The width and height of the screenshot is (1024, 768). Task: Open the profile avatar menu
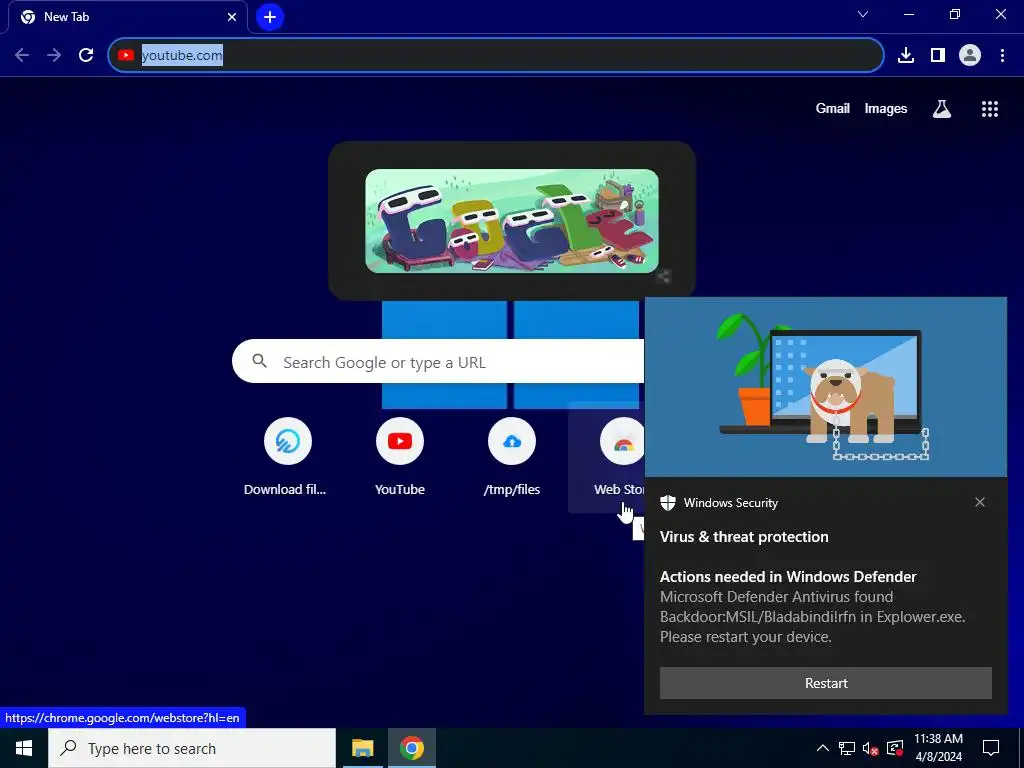click(970, 56)
